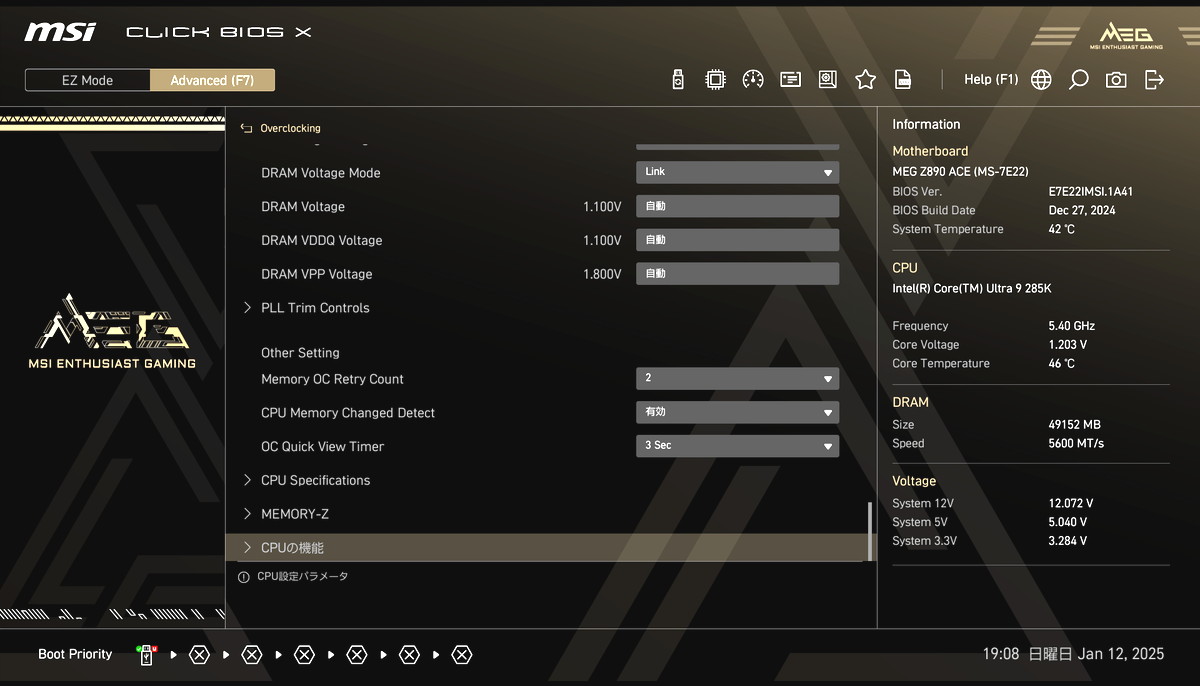Click the Intel(R) Core(TM) Ultra 9 285K text

[972, 289]
